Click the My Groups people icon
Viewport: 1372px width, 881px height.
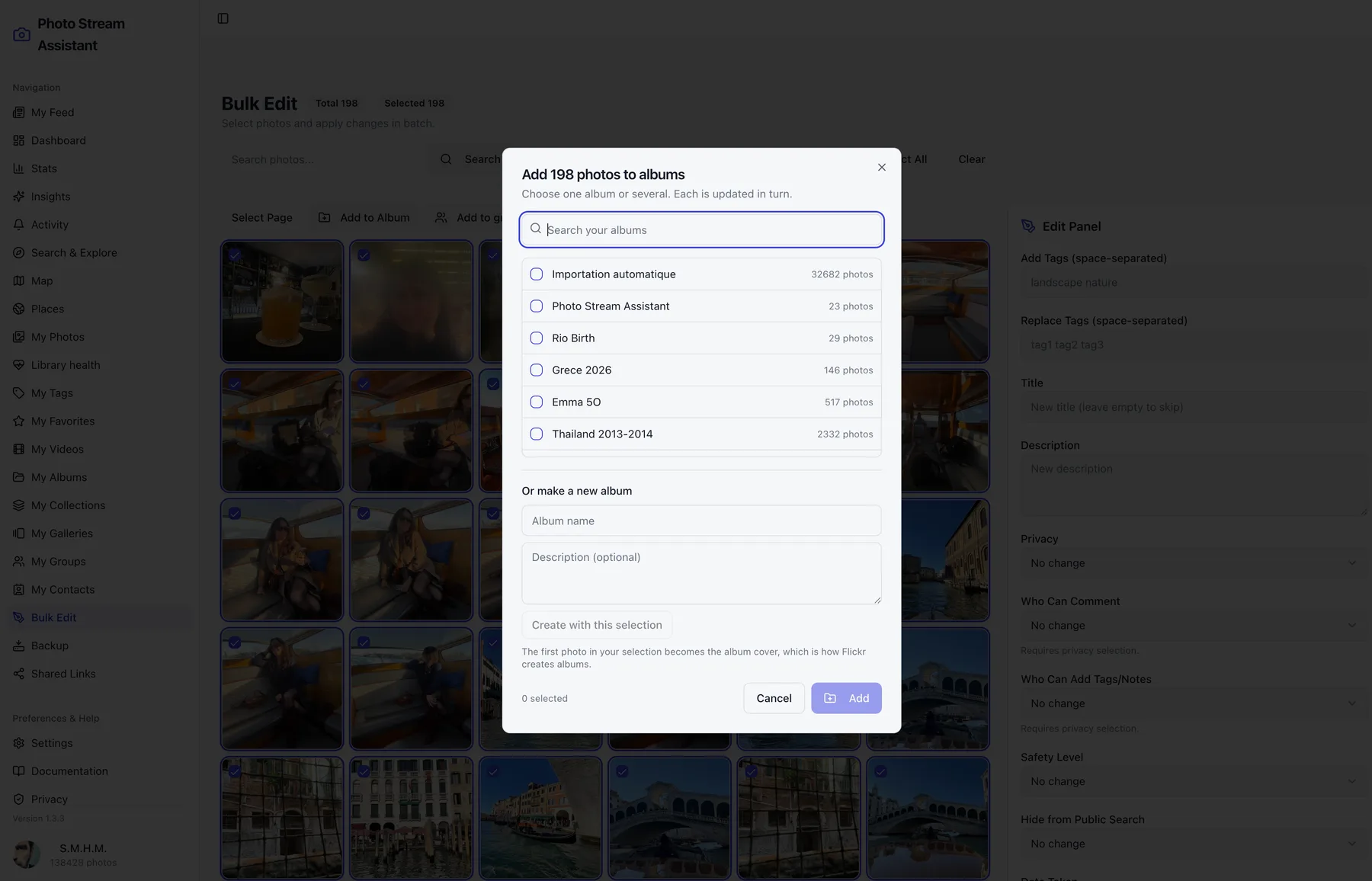pyautogui.click(x=19, y=562)
